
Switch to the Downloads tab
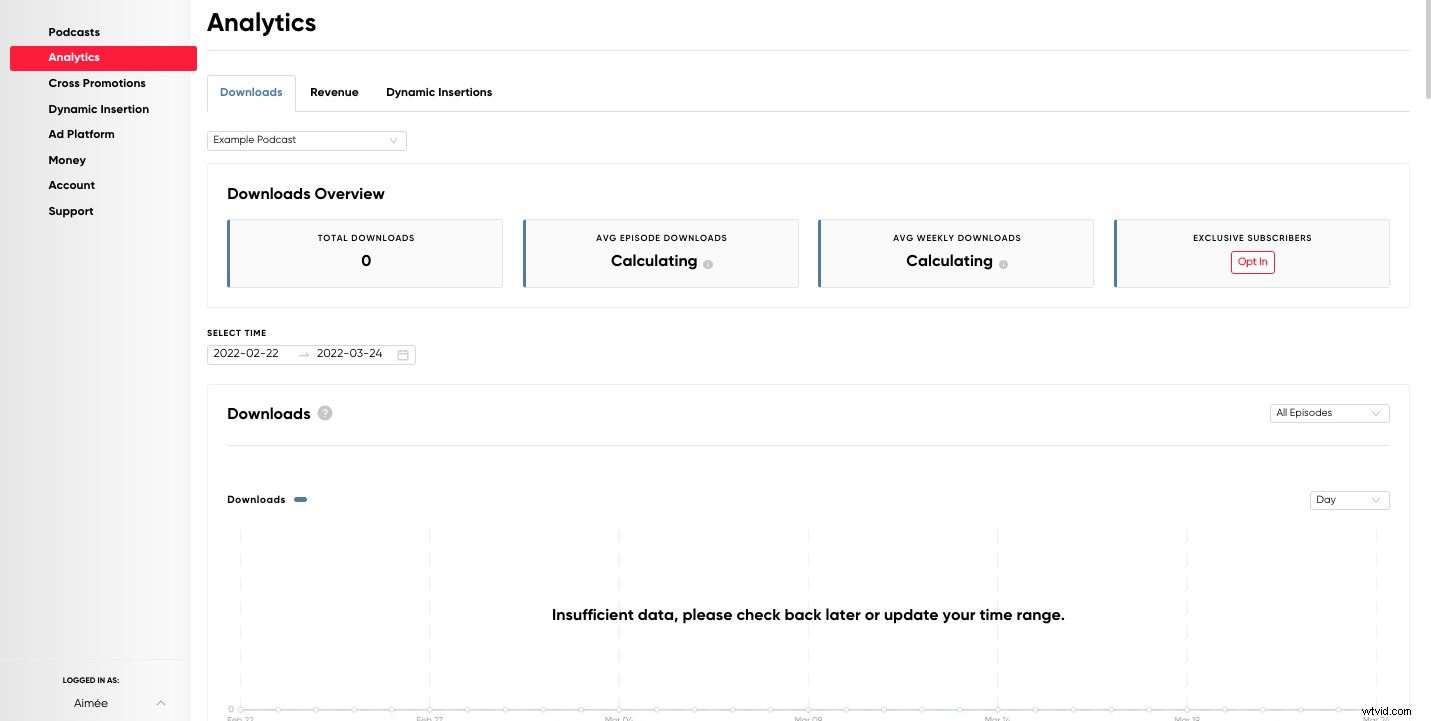point(251,93)
